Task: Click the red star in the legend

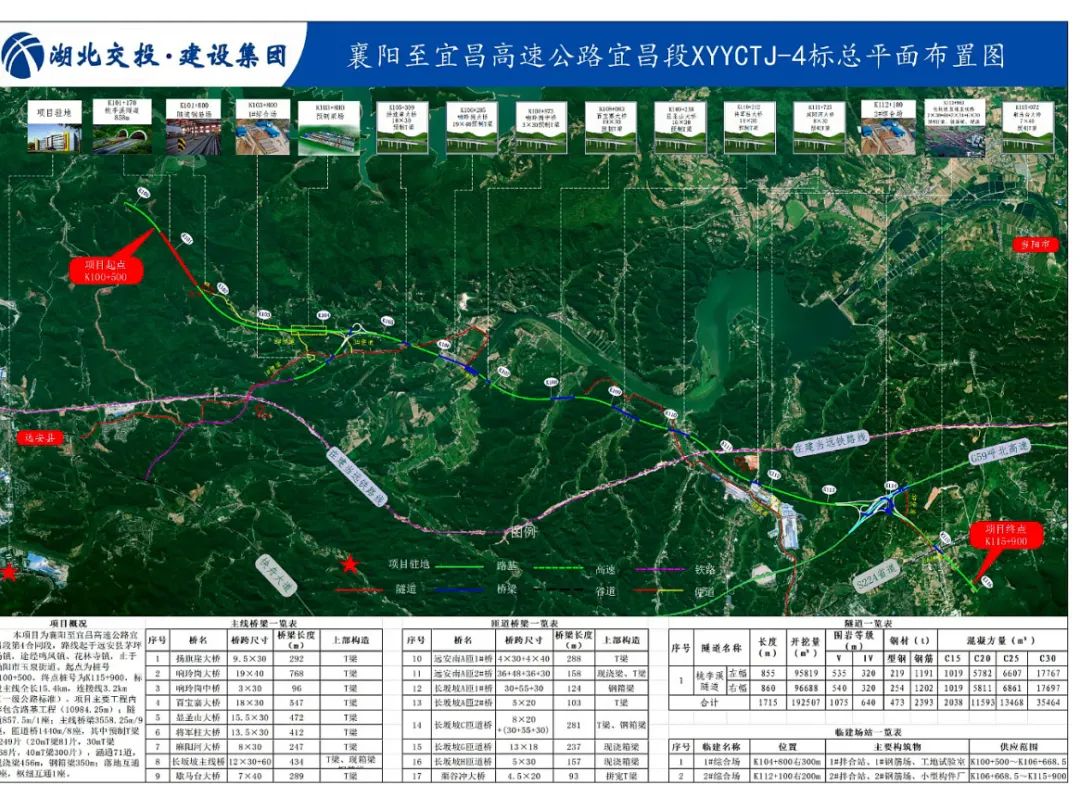Action: pos(351,565)
